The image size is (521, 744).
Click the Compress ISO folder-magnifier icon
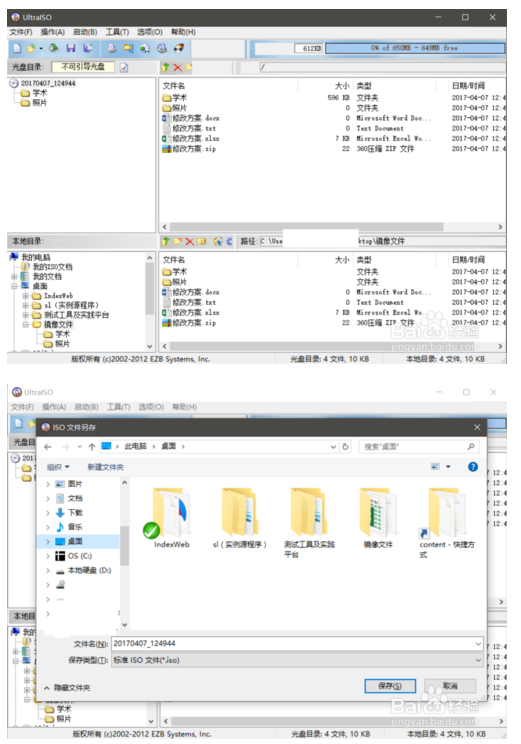128,48
